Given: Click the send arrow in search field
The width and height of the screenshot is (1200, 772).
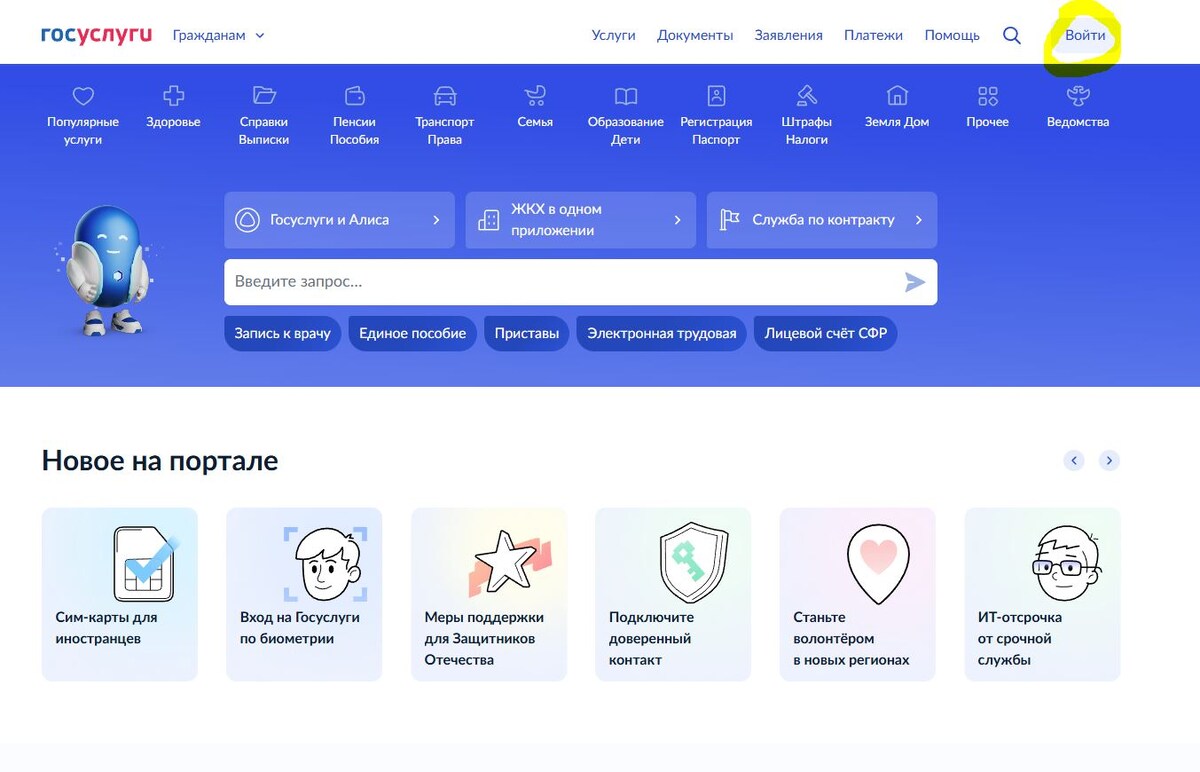Looking at the screenshot, I should (x=915, y=282).
